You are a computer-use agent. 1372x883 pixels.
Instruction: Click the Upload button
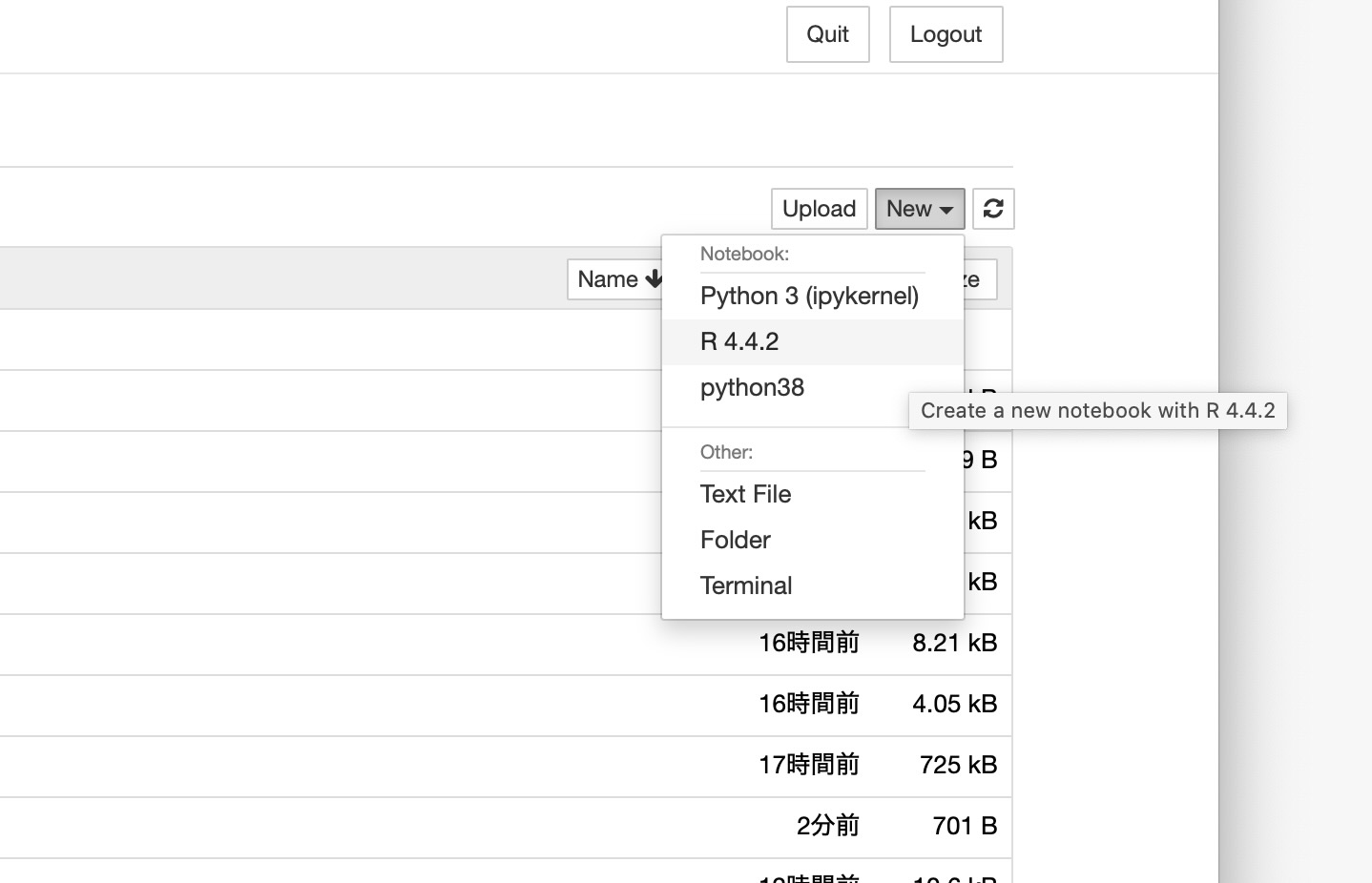[819, 209]
